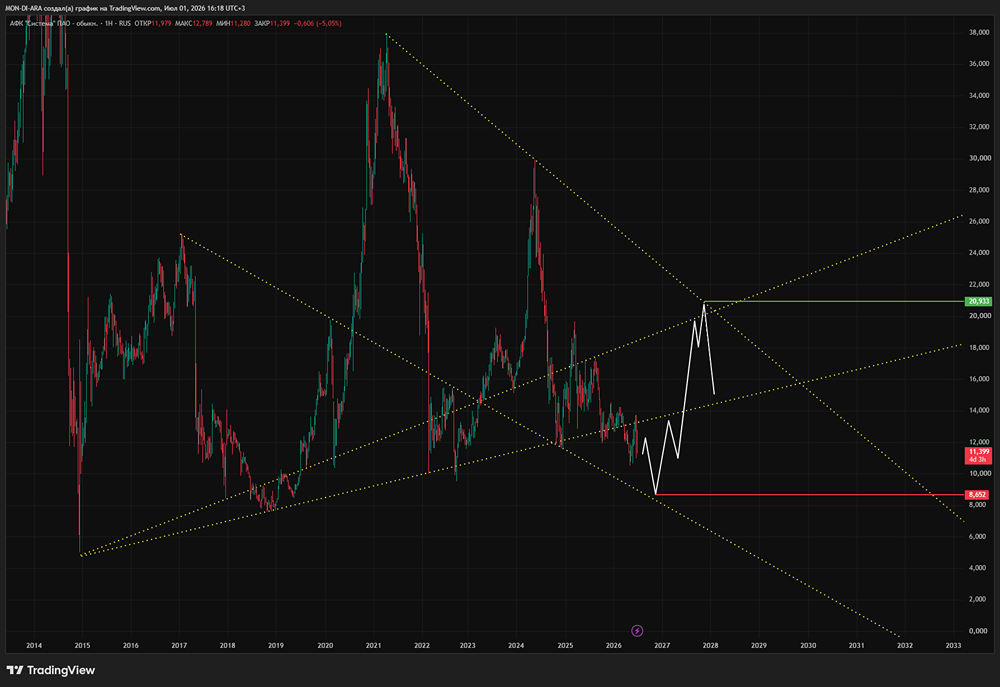Click the 2015 year label on time axis
The width and height of the screenshot is (1000, 687).
pyautogui.click(x=82, y=646)
